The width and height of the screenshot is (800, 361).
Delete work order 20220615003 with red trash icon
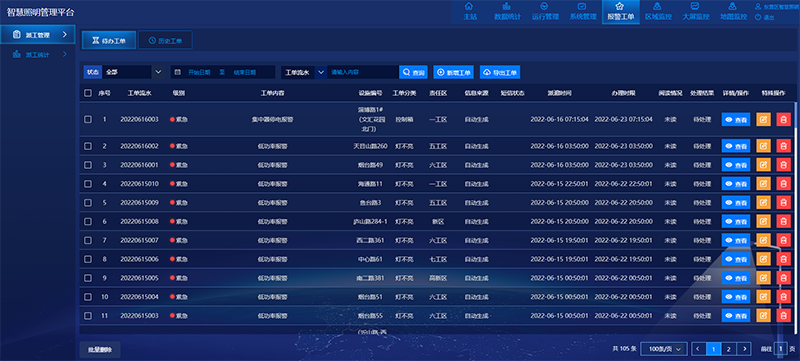click(783, 316)
